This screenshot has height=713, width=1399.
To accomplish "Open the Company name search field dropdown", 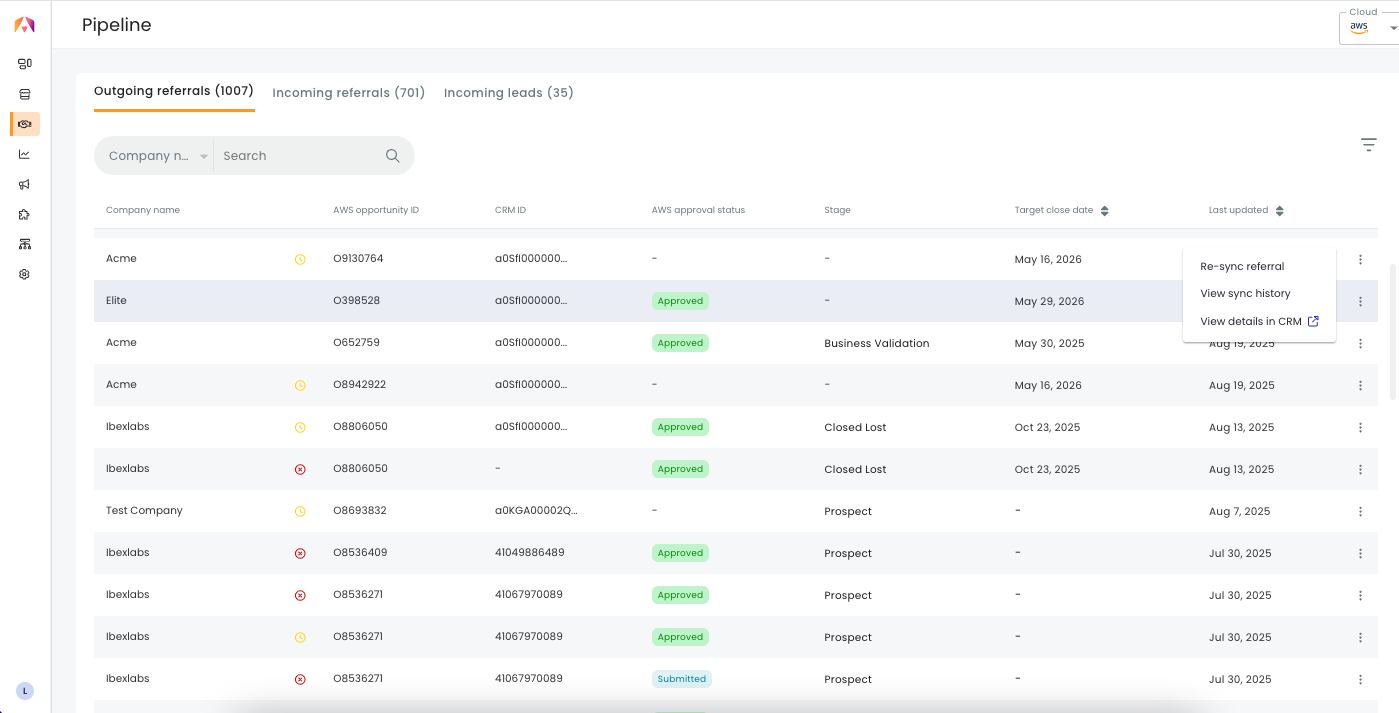I will click(x=157, y=156).
